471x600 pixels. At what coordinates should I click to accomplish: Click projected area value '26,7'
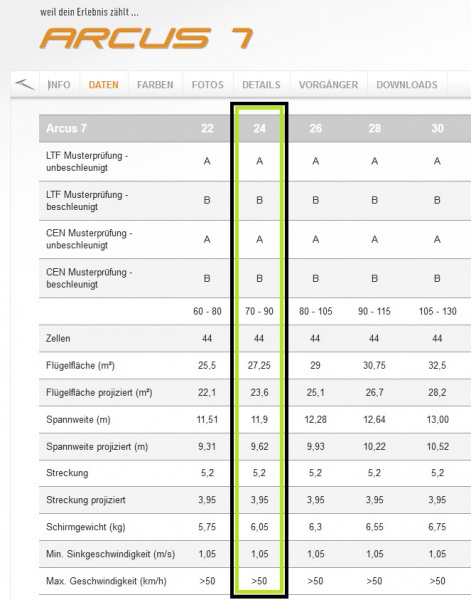click(x=374, y=393)
